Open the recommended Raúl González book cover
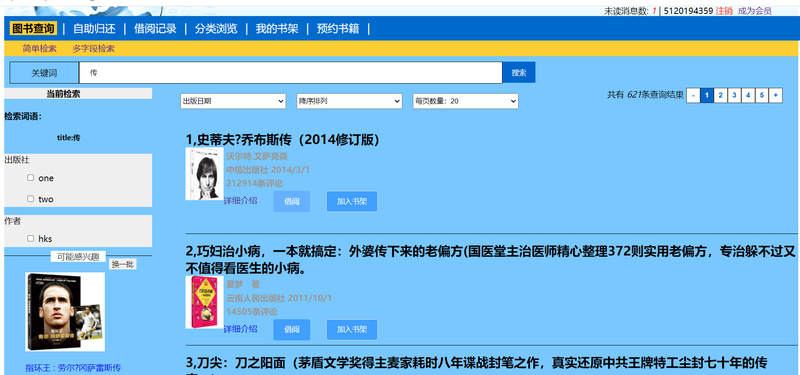 65,312
